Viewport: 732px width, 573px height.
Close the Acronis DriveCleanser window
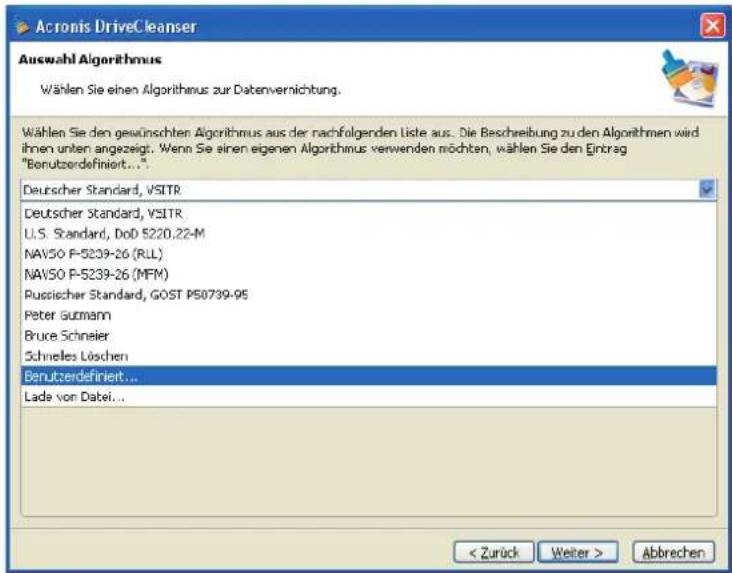[712, 26]
